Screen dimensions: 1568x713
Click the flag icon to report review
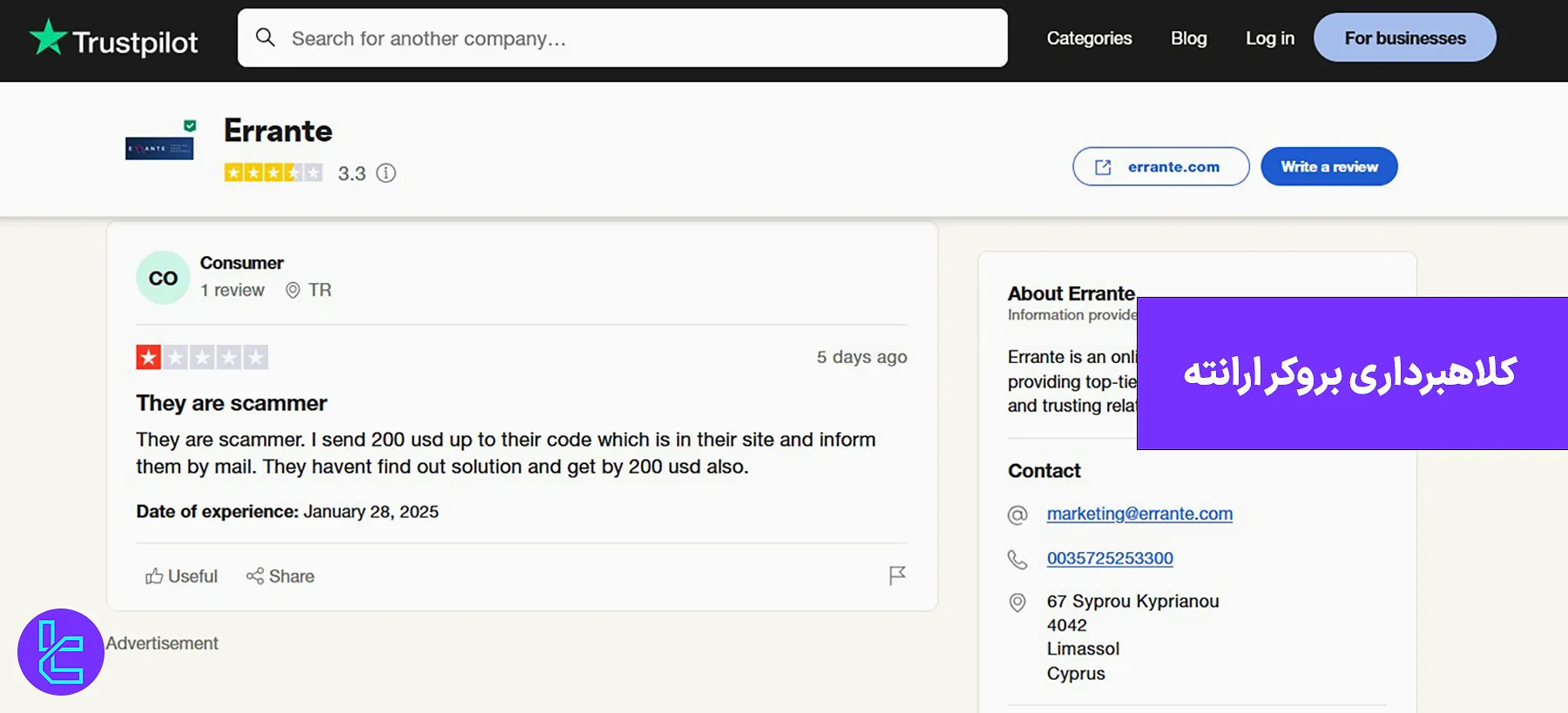[x=897, y=575]
